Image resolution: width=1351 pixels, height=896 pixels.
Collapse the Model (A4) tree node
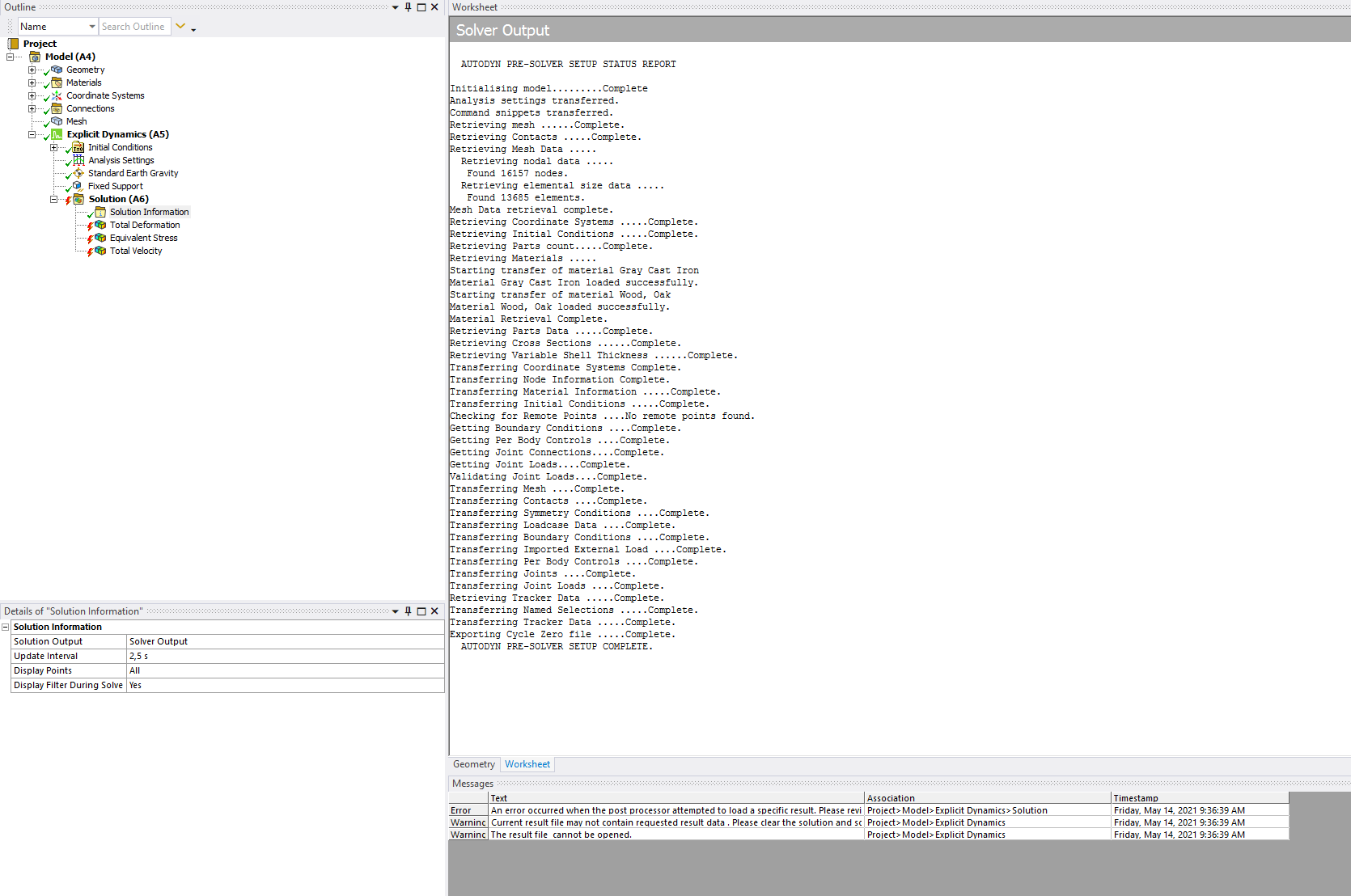pyautogui.click(x=10, y=57)
